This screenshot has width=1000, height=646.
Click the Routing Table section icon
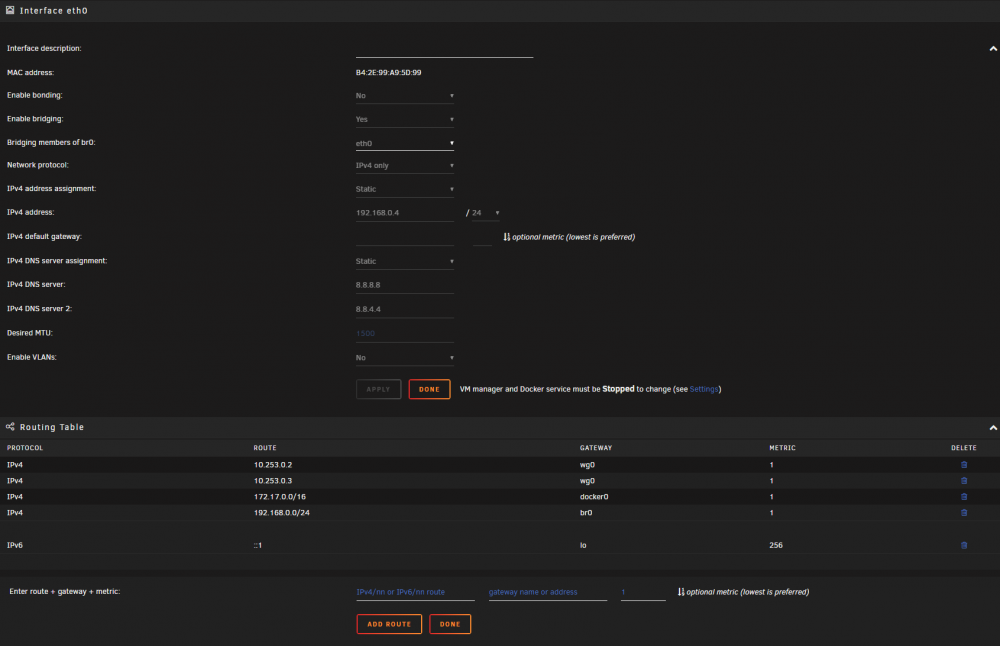click(10, 427)
